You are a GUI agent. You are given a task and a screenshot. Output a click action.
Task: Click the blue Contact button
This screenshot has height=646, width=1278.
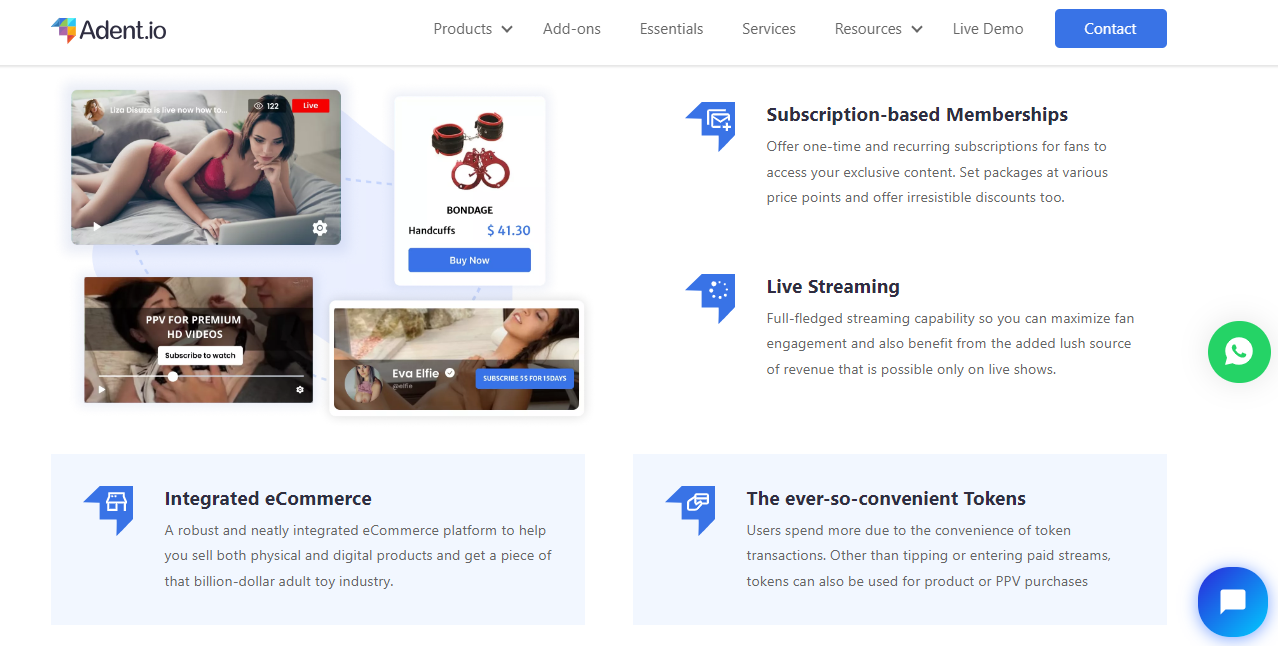coord(1111,29)
